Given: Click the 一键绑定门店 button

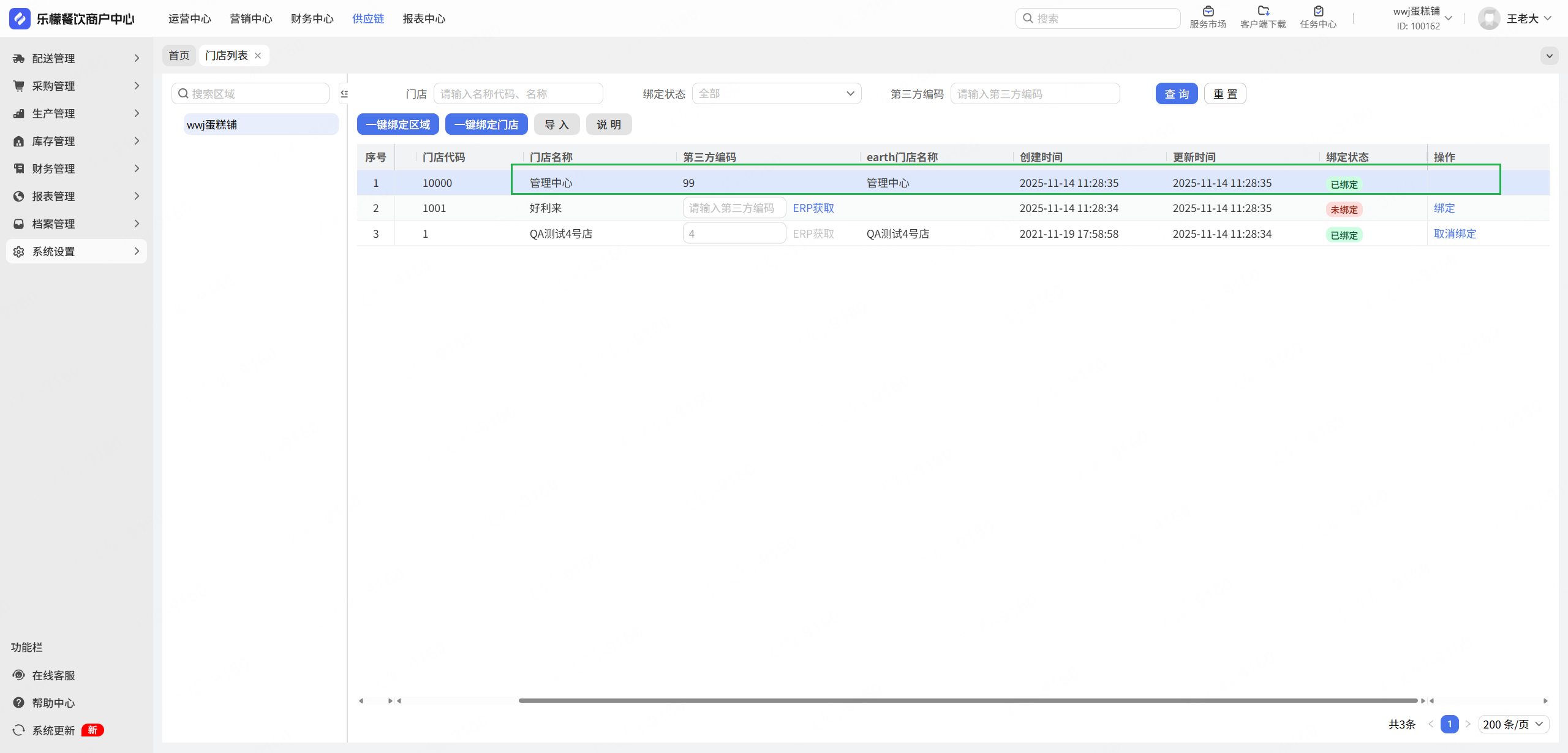Looking at the screenshot, I should pyautogui.click(x=486, y=125).
